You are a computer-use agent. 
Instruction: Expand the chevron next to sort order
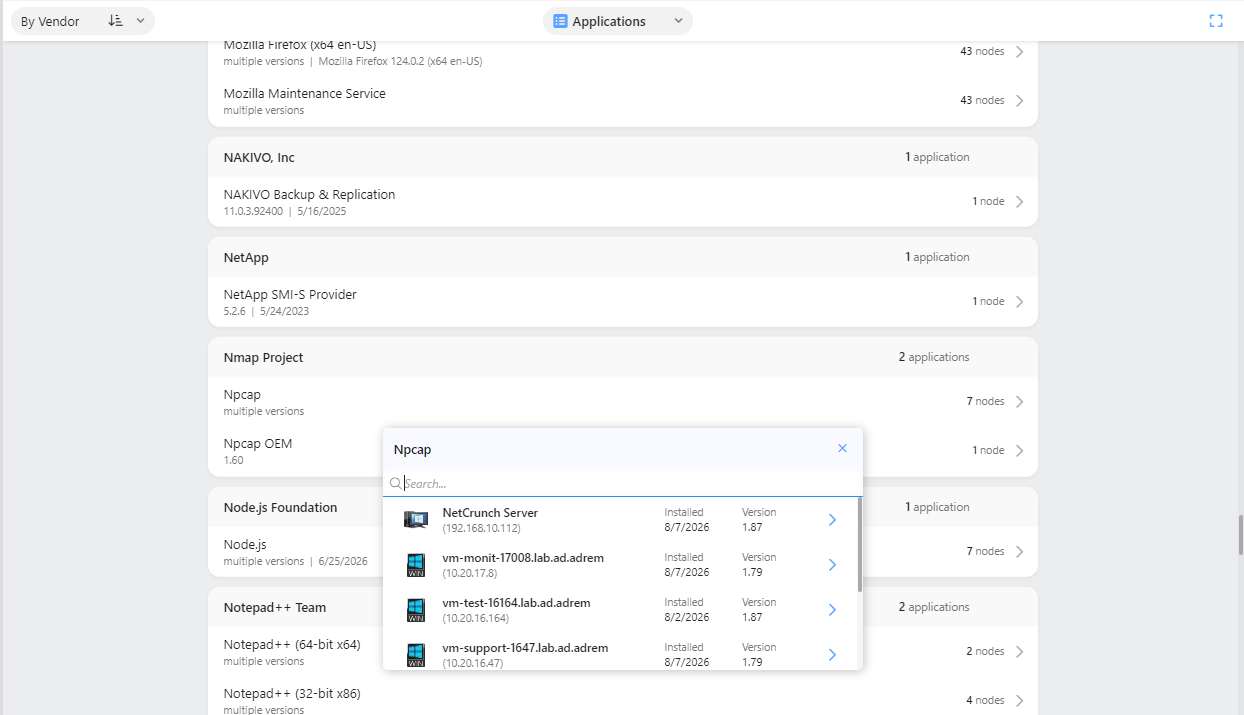click(140, 21)
